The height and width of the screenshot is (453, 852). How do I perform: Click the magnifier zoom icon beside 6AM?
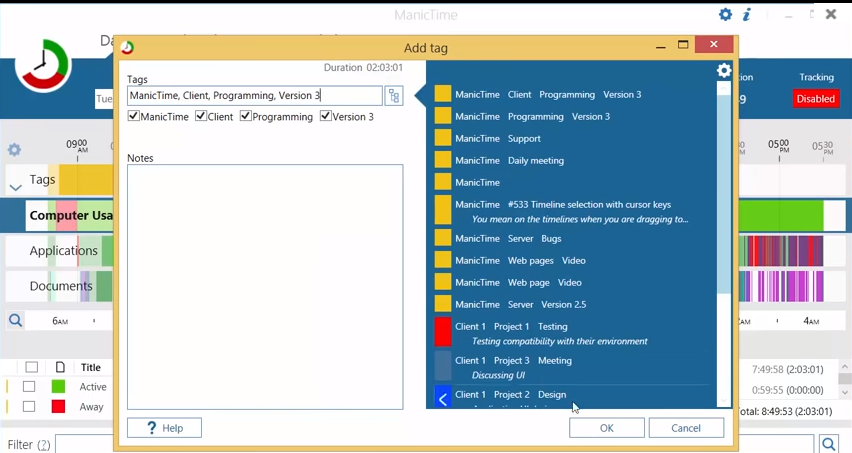click(x=15, y=320)
